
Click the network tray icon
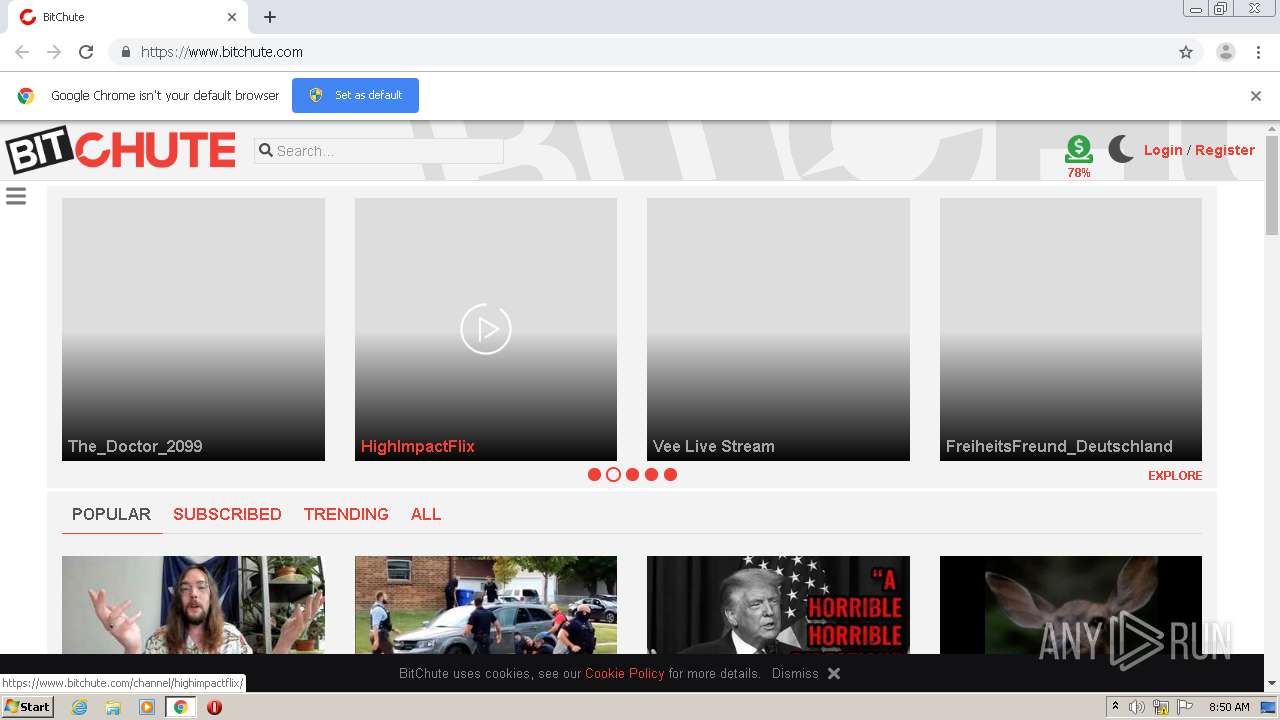point(1161,707)
